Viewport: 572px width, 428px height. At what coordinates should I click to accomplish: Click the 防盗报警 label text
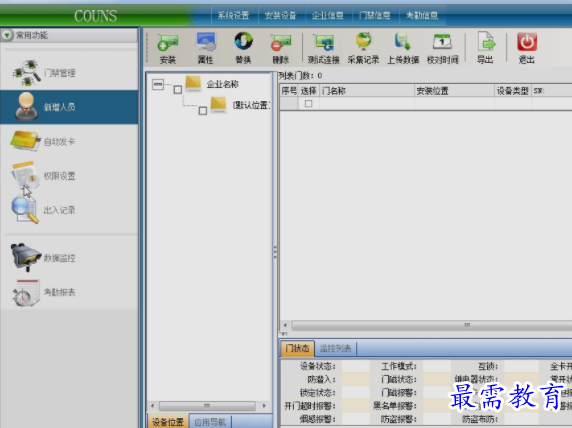pos(398,419)
